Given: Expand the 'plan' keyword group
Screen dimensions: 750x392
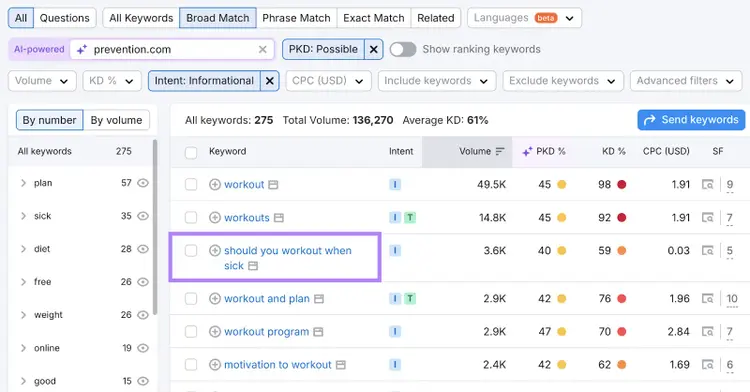Looking at the screenshot, I should pyautogui.click(x=23, y=183).
